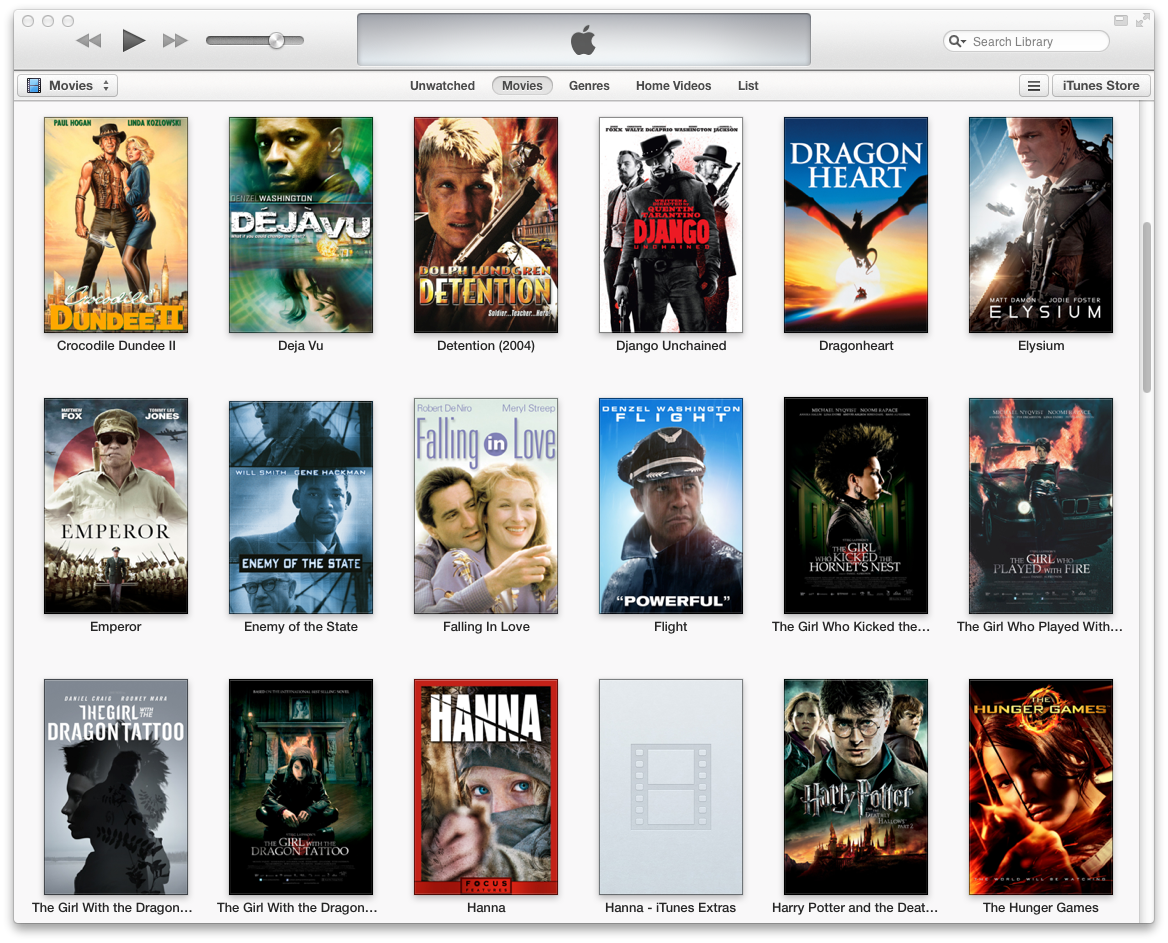Select the Movies tab
Viewport: 1168px width, 943px height.
tap(522, 86)
